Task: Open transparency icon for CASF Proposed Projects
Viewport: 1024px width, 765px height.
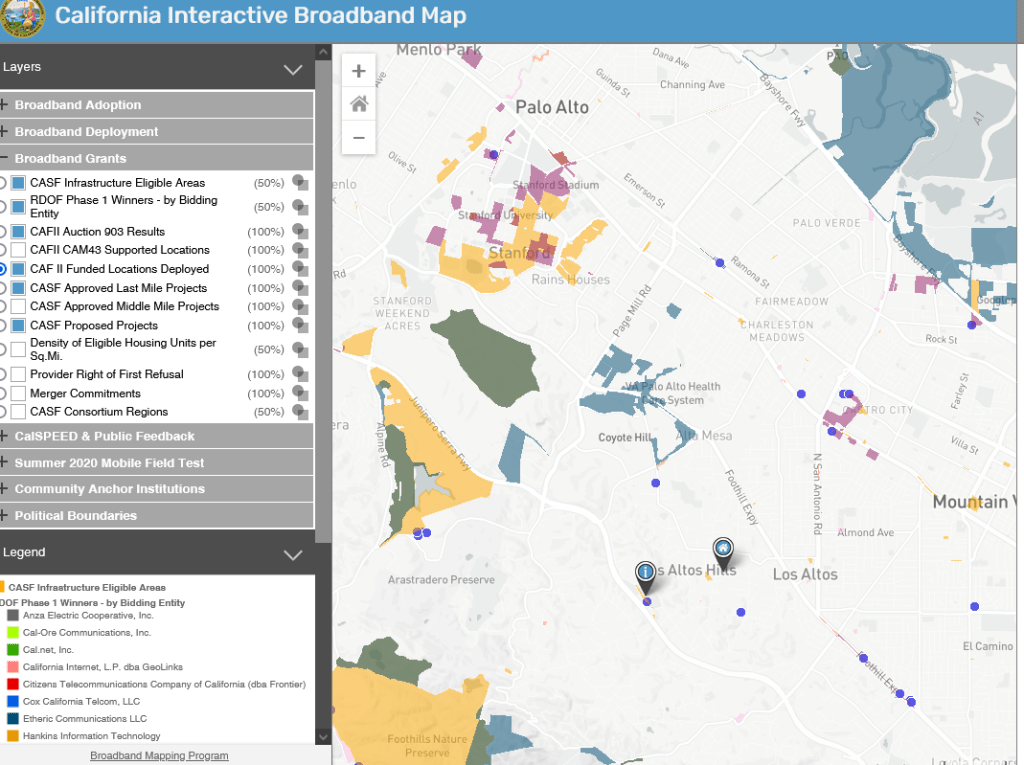Action: (x=299, y=326)
